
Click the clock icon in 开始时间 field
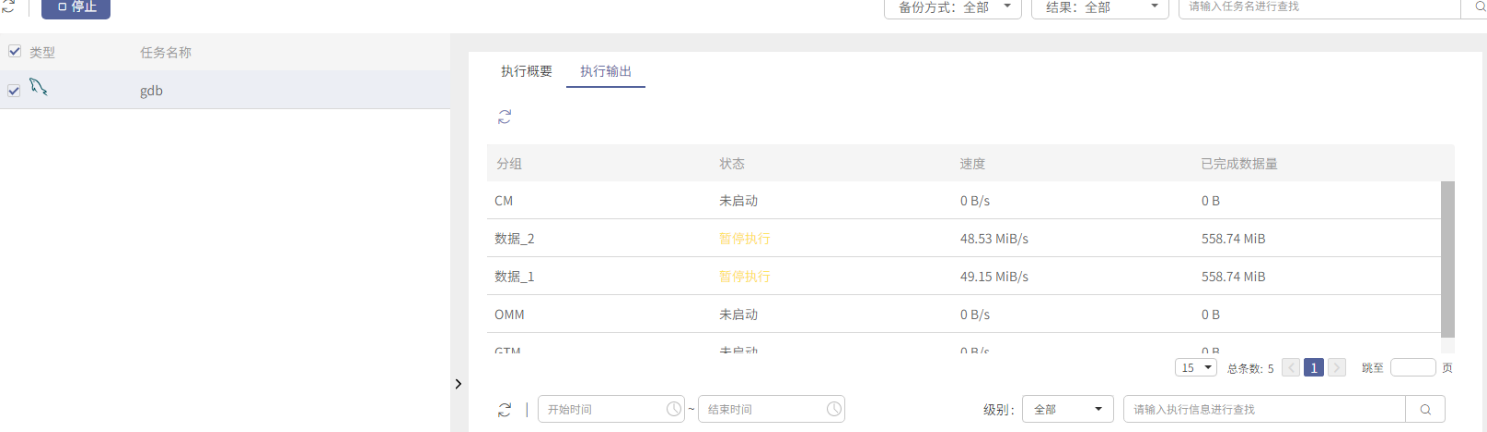pyautogui.click(x=674, y=409)
